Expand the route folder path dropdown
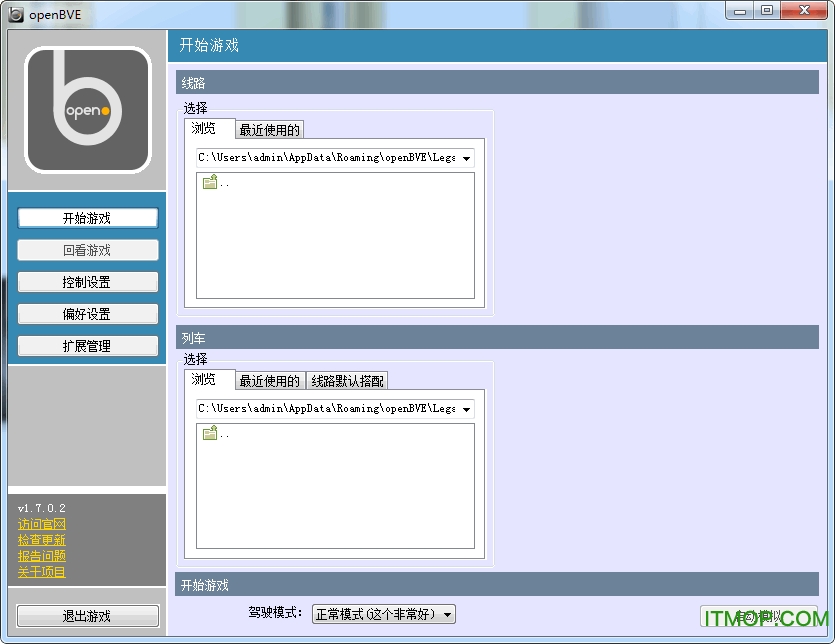 coord(466,158)
